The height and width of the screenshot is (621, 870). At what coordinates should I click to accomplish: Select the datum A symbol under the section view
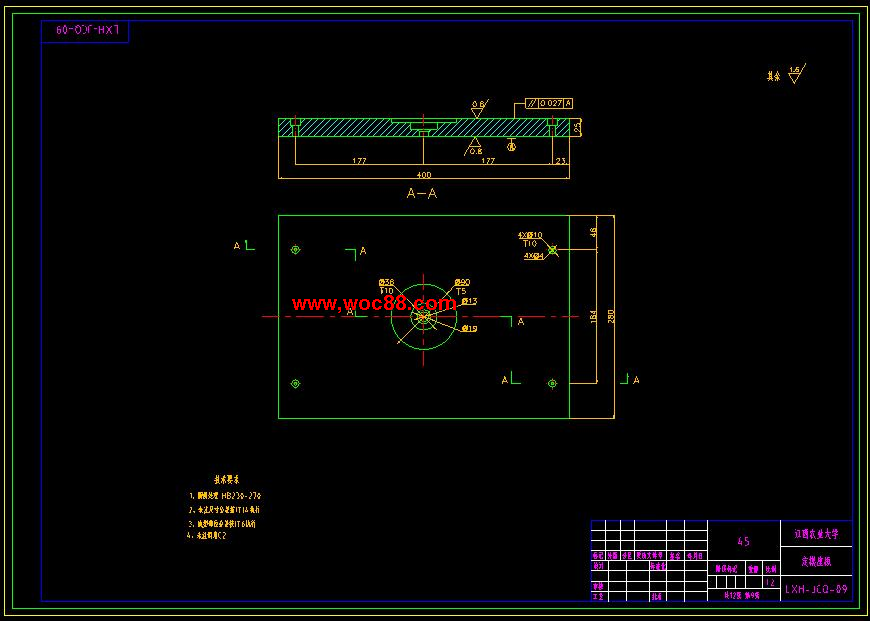(512, 146)
